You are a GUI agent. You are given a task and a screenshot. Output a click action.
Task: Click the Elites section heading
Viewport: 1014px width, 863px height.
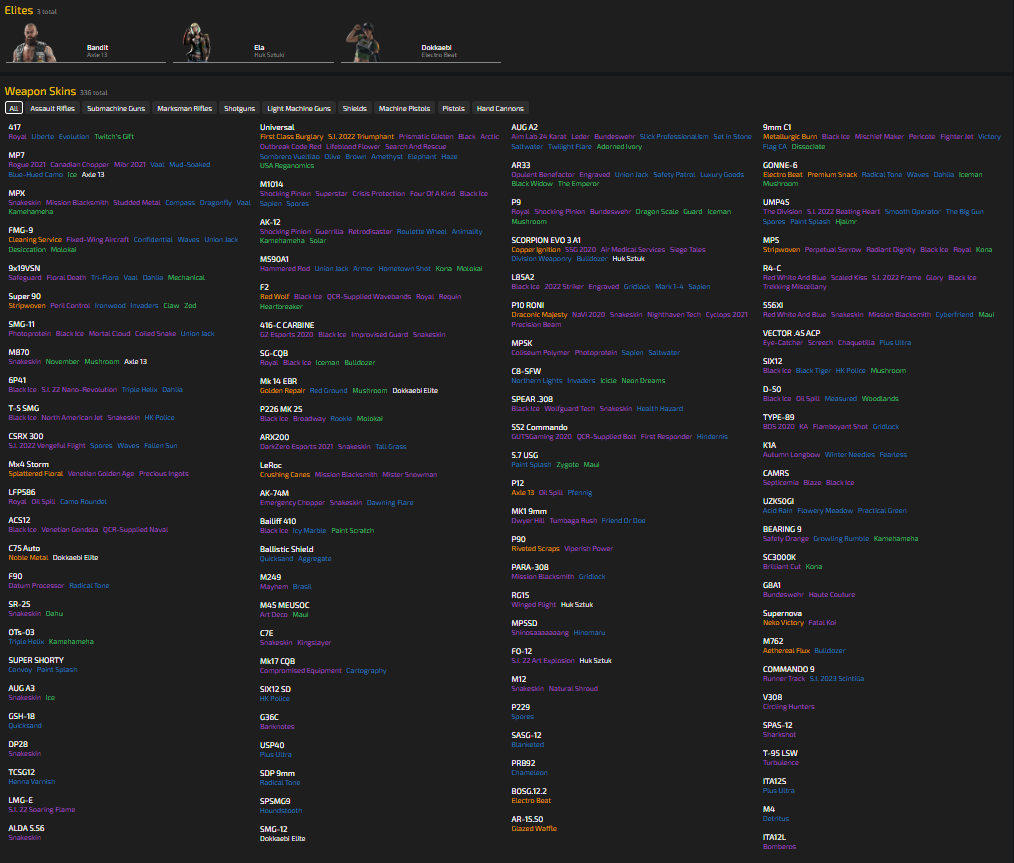(x=18, y=10)
